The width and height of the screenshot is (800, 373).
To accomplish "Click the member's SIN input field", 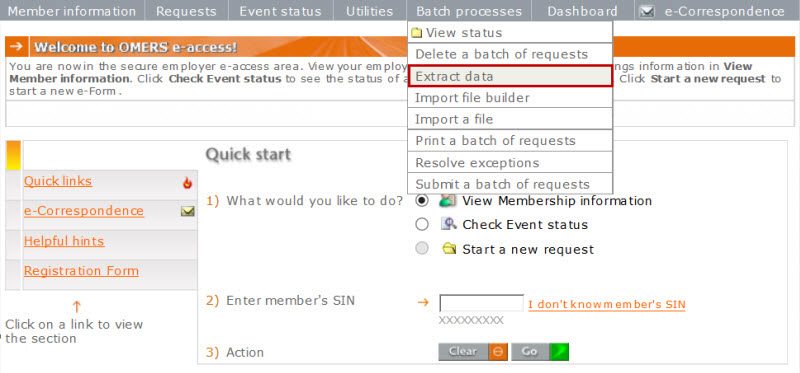I will tap(481, 304).
